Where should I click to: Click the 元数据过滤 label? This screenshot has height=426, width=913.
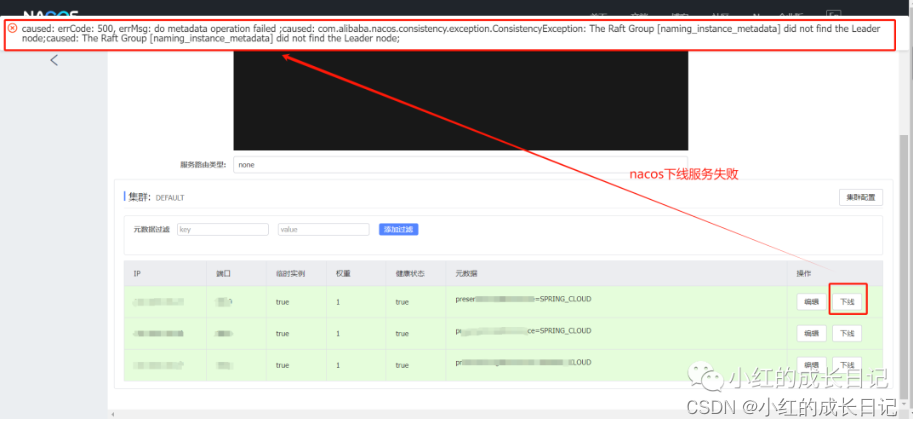151,229
